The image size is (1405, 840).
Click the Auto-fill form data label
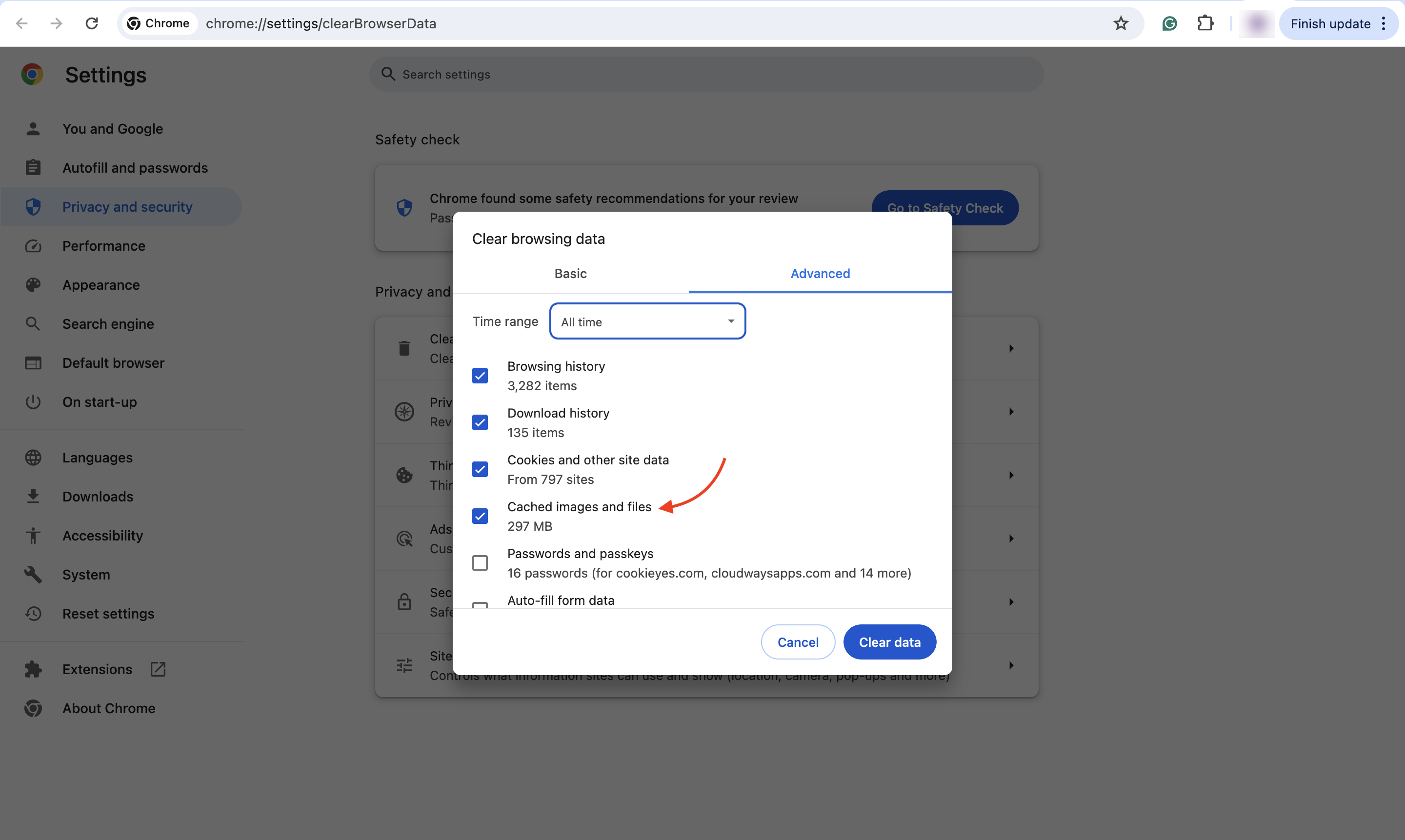pos(561,600)
